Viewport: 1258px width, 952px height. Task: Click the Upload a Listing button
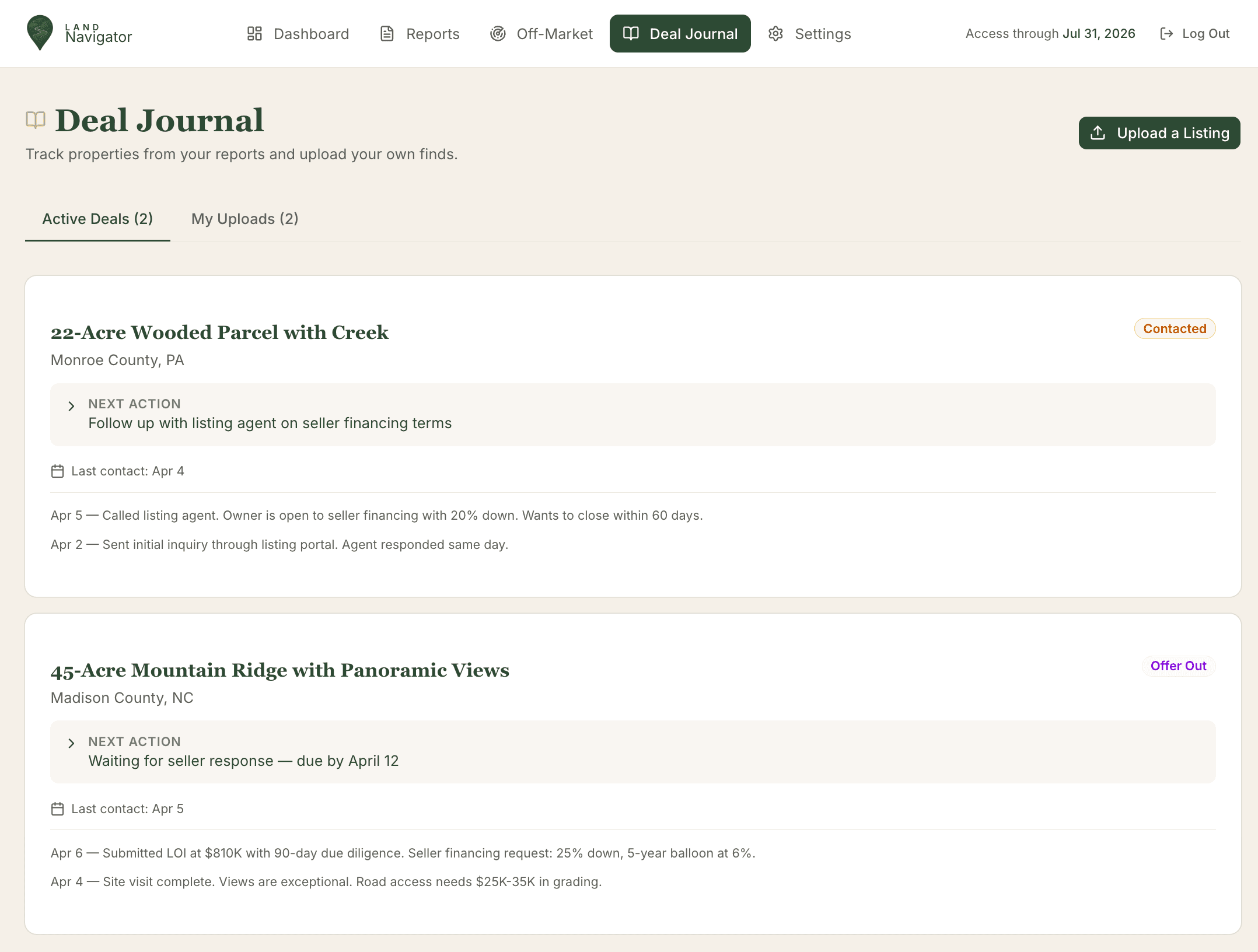point(1159,133)
